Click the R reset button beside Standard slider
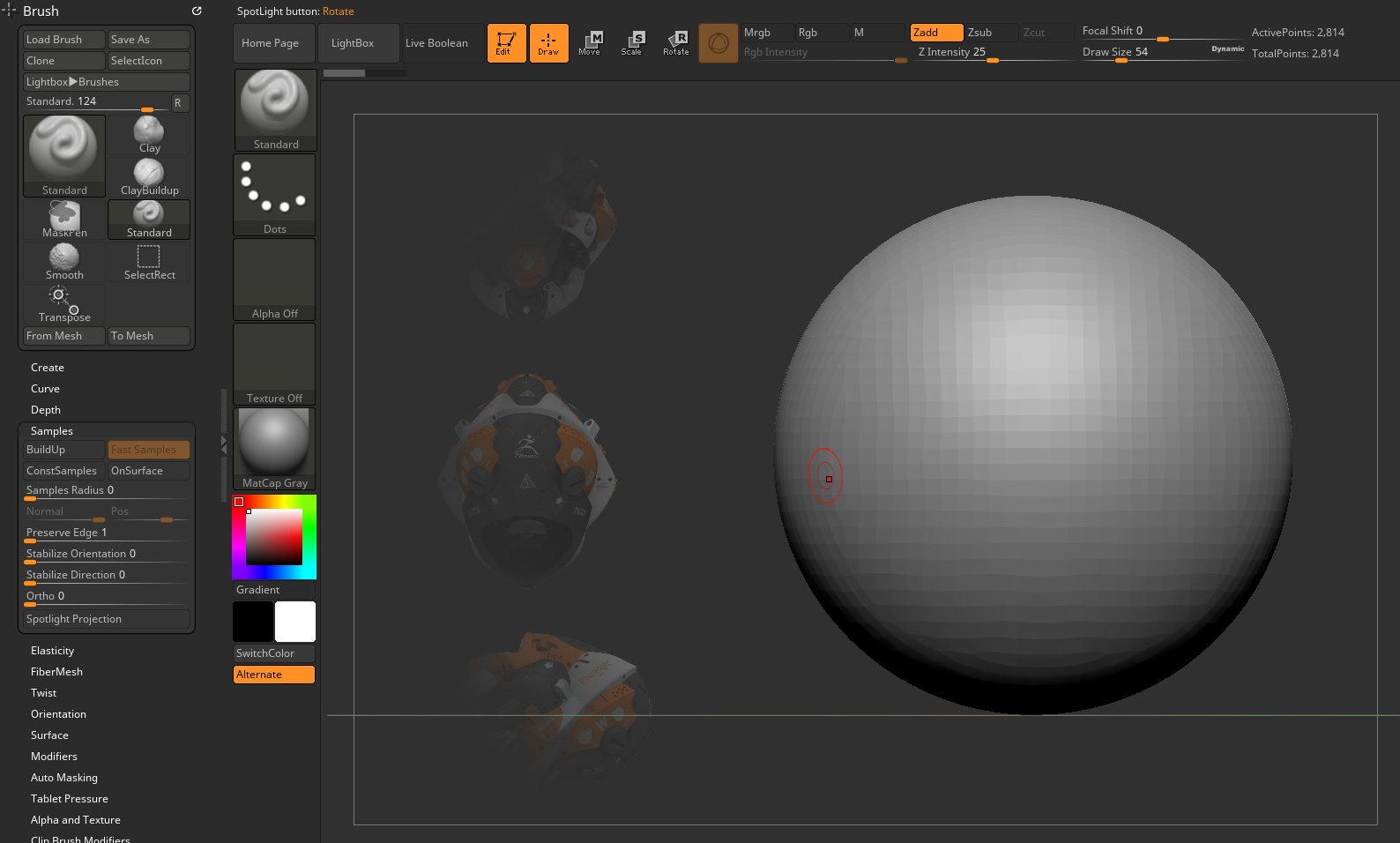The width and height of the screenshot is (1400, 843). (x=178, y=102)
